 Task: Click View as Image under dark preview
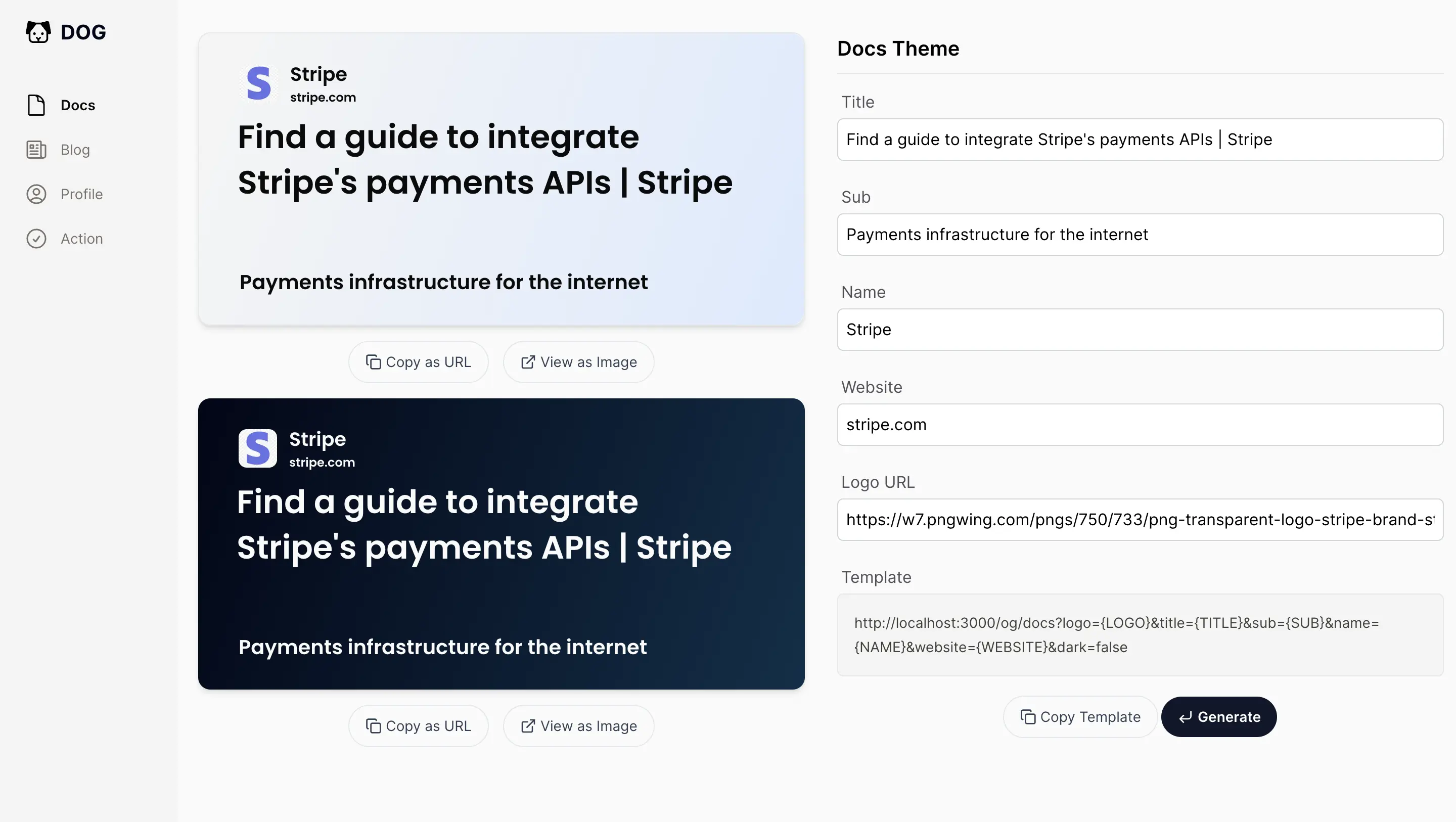[x=578, y=726]
